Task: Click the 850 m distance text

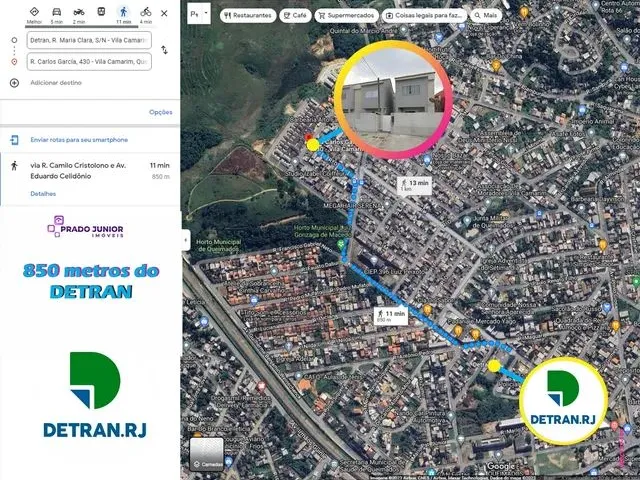Action: (161, 177)
